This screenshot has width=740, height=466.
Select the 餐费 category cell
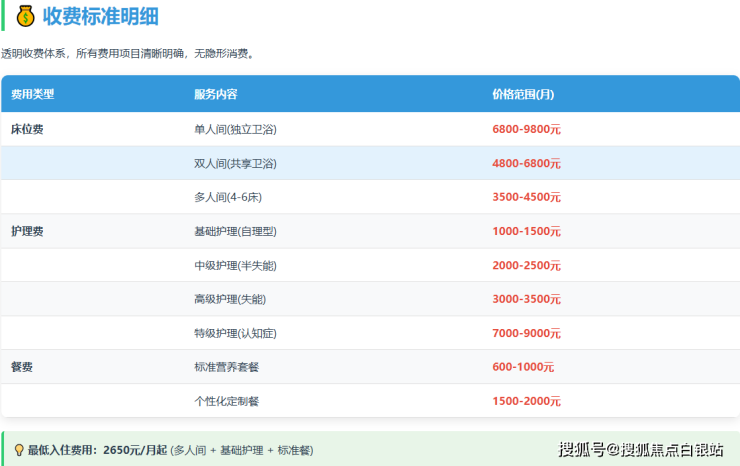coord(22,367)
